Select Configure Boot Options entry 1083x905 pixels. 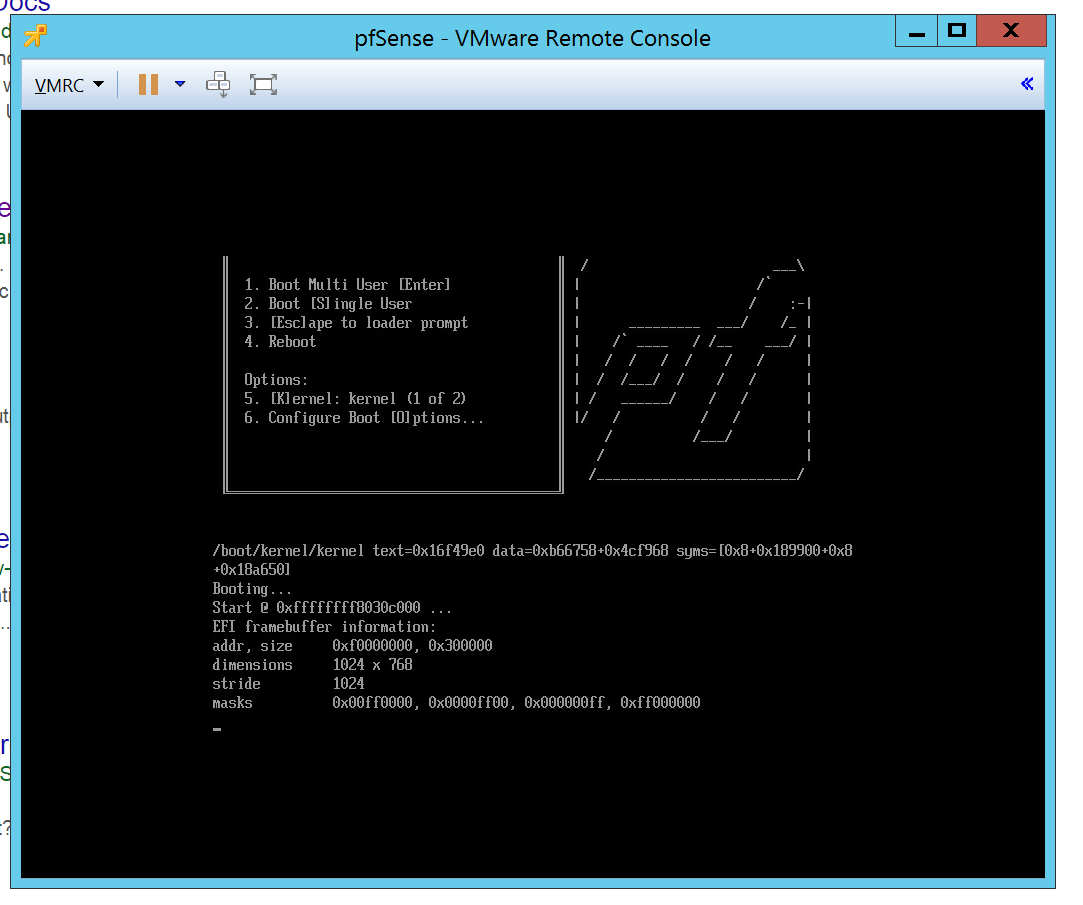point(365,417)
